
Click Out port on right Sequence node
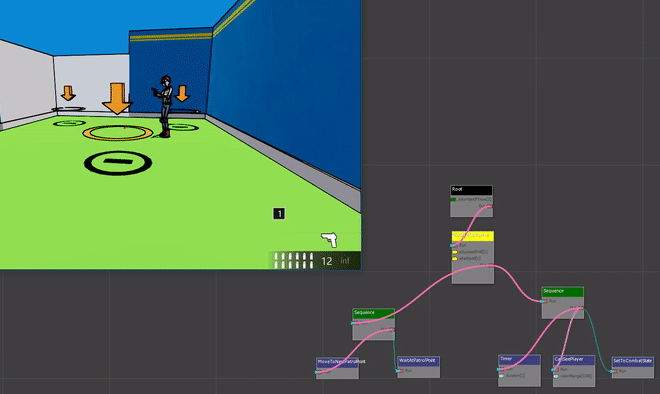coord(580,308)
